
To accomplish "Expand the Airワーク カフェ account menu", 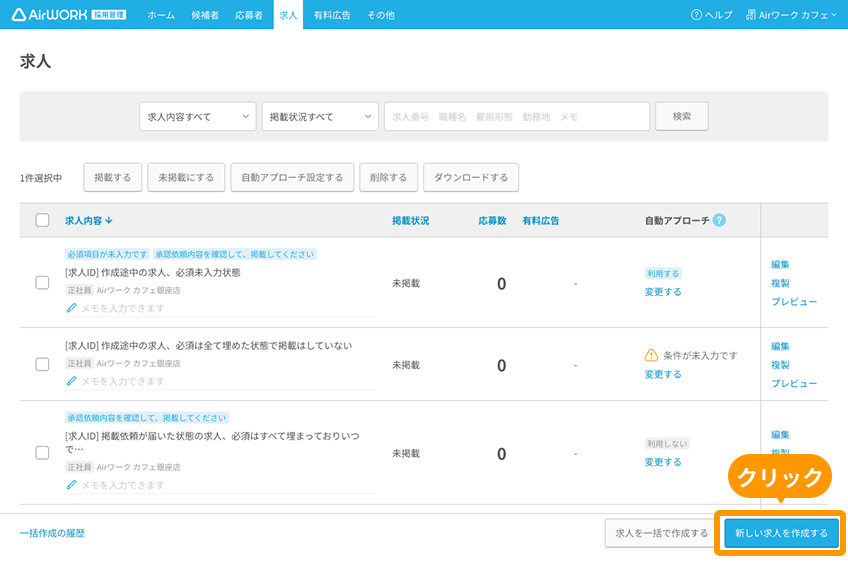I will [x=791, y=15].
